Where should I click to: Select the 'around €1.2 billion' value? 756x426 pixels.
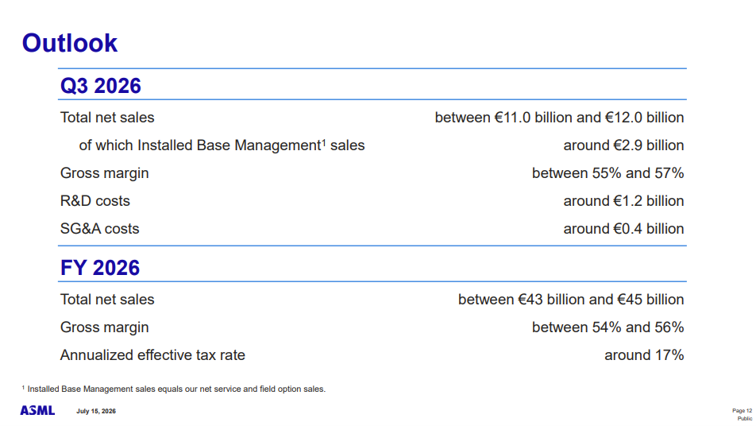623,201
